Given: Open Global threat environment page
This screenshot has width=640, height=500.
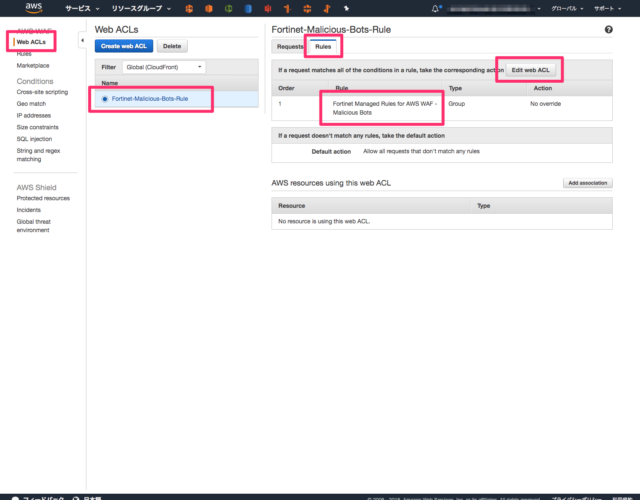Looking at the screenshot, I should pyautogui.click(x=33, y=226).
